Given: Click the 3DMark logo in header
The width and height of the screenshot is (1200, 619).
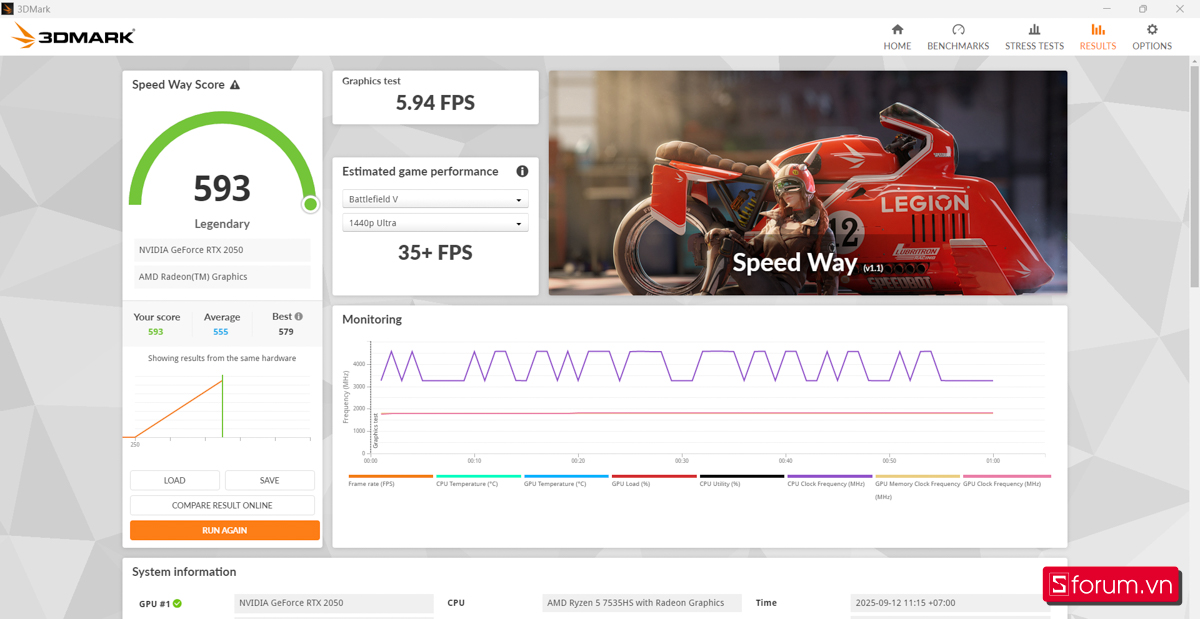Looking at the screenshot, I should [x=73, y=37].
